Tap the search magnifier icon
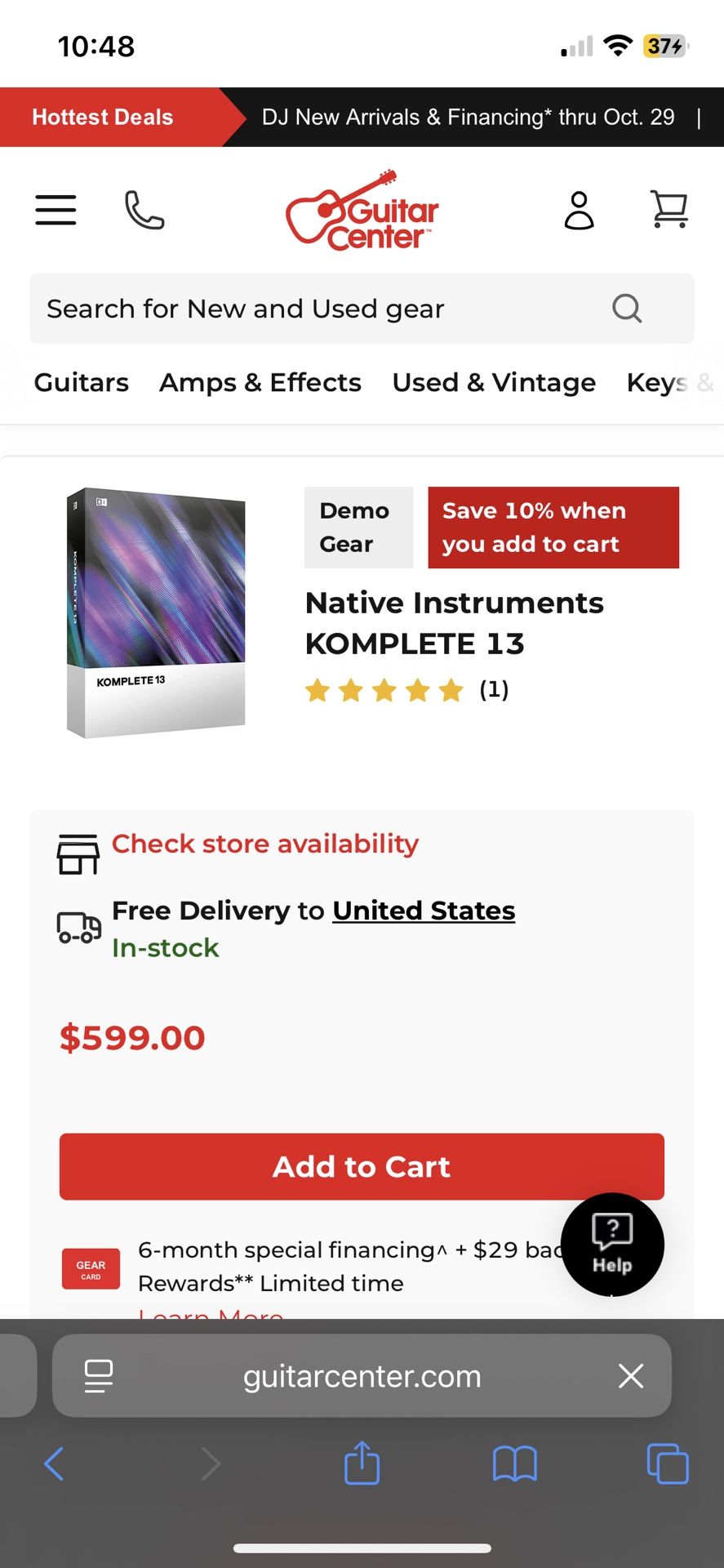Screen dimensions: 724x1568 click(626, 309)
